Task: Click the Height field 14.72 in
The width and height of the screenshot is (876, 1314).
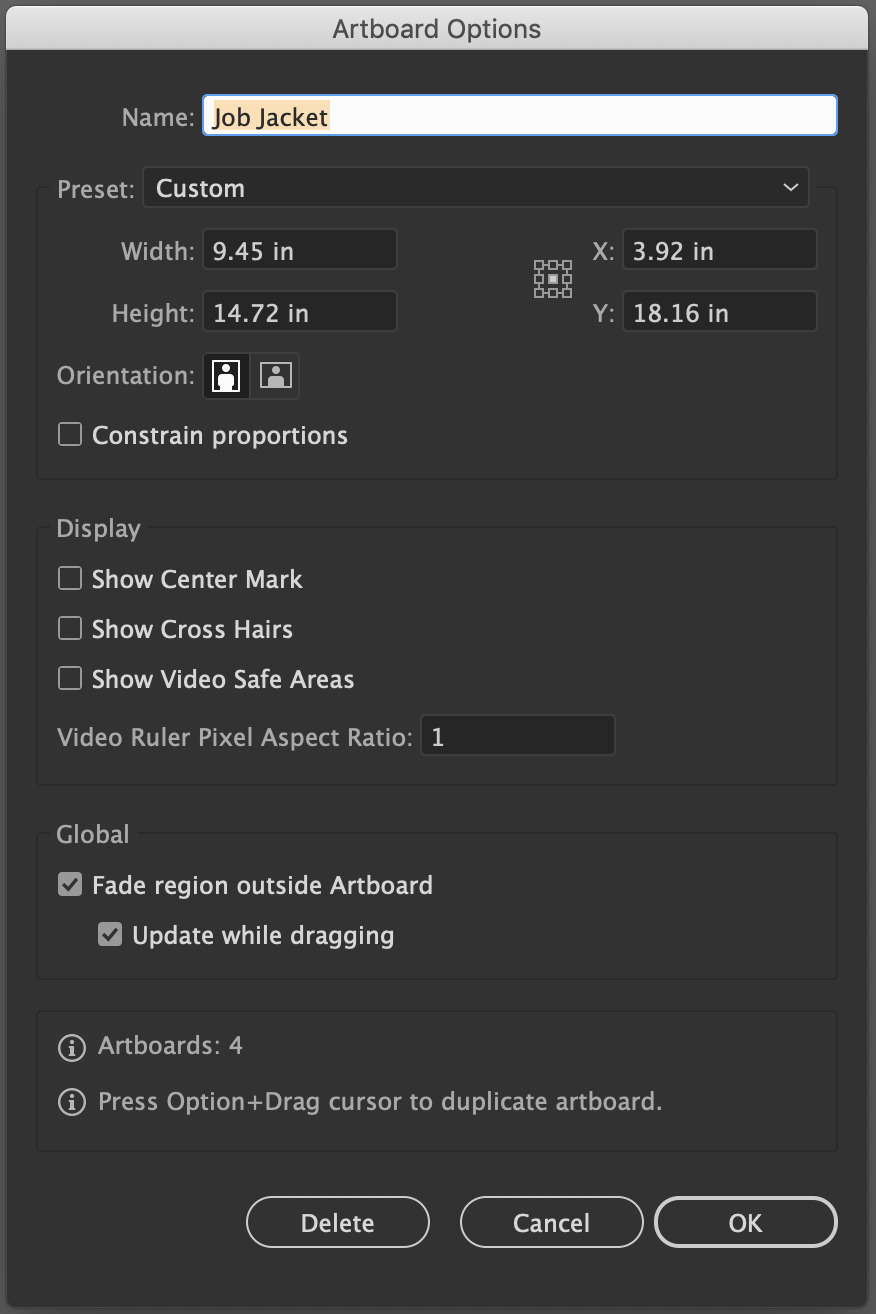Action: click(x=300, y=312)
